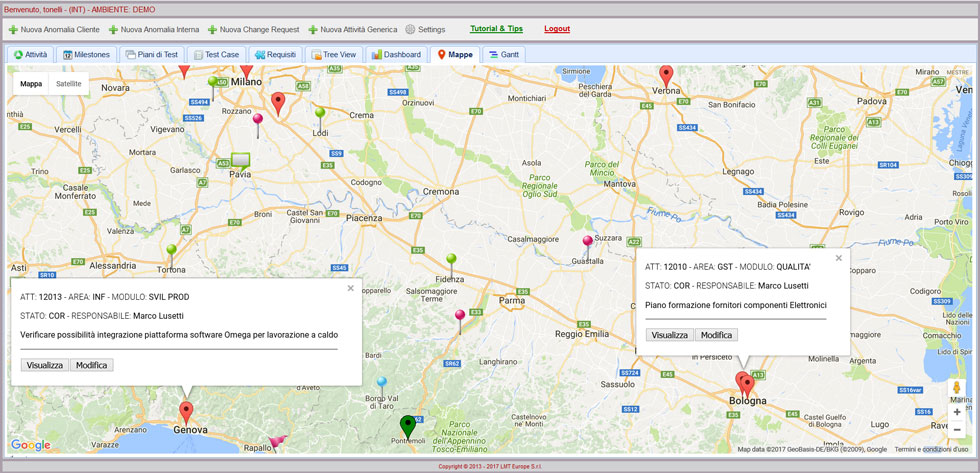Click the red marker at Verona
The image size is (980, 473).
tap(666, 76)
